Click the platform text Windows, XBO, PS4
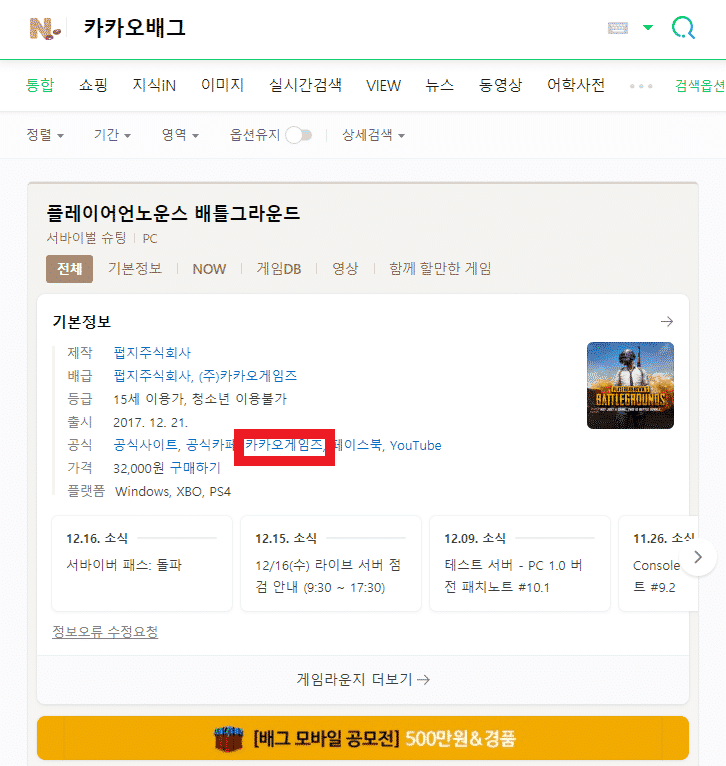This screenshot has width=726, height=766. 173,491
